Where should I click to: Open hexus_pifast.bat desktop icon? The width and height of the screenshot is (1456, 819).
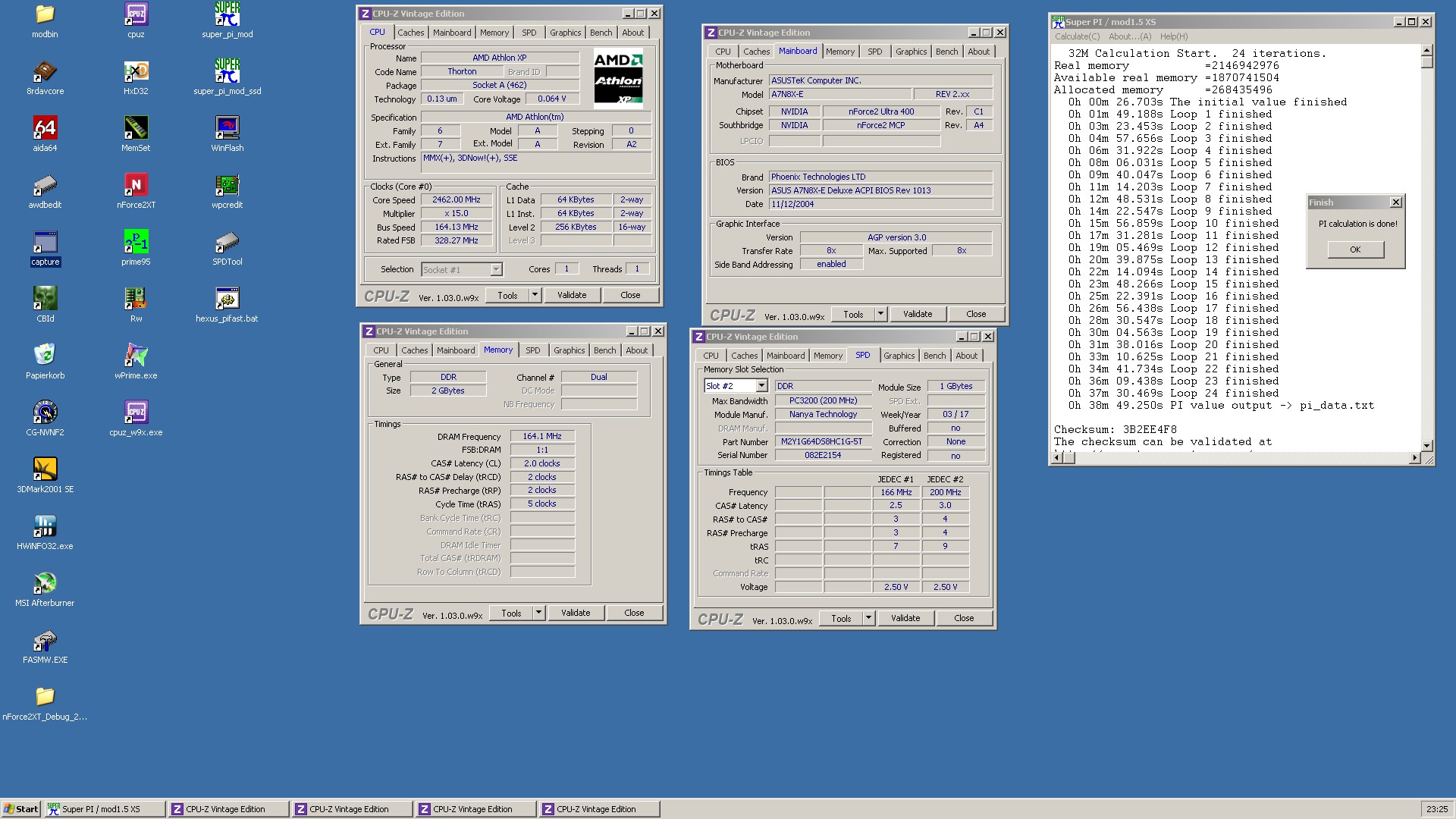[x=227, y=305]
